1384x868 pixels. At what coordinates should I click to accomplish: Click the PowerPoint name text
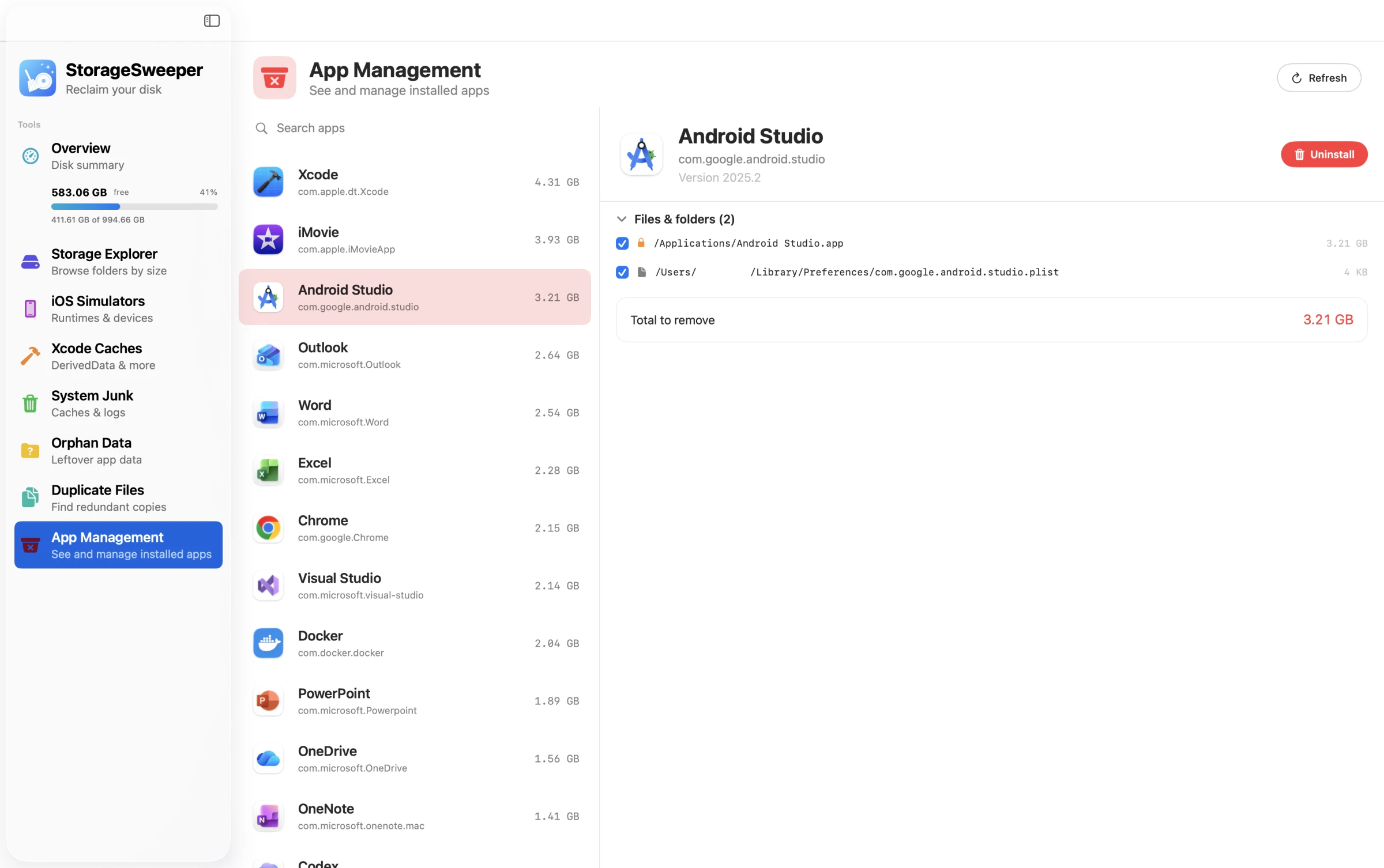(x=334, y=693)
